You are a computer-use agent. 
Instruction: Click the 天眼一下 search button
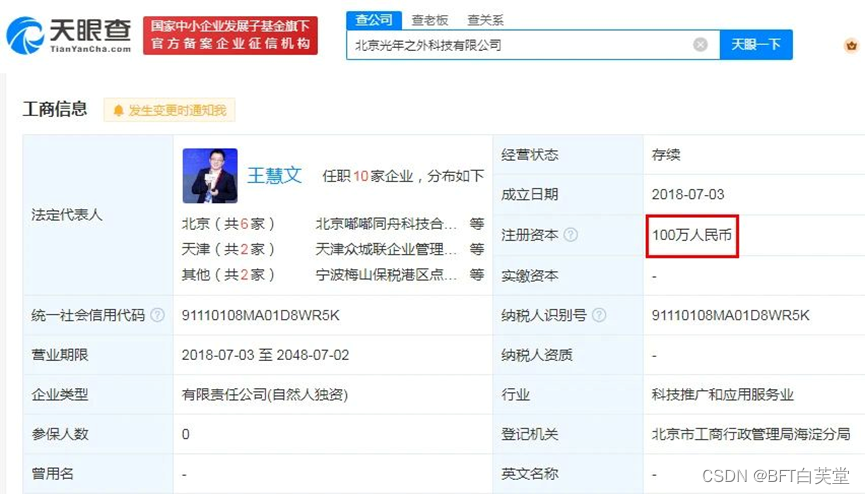(756, 45)
